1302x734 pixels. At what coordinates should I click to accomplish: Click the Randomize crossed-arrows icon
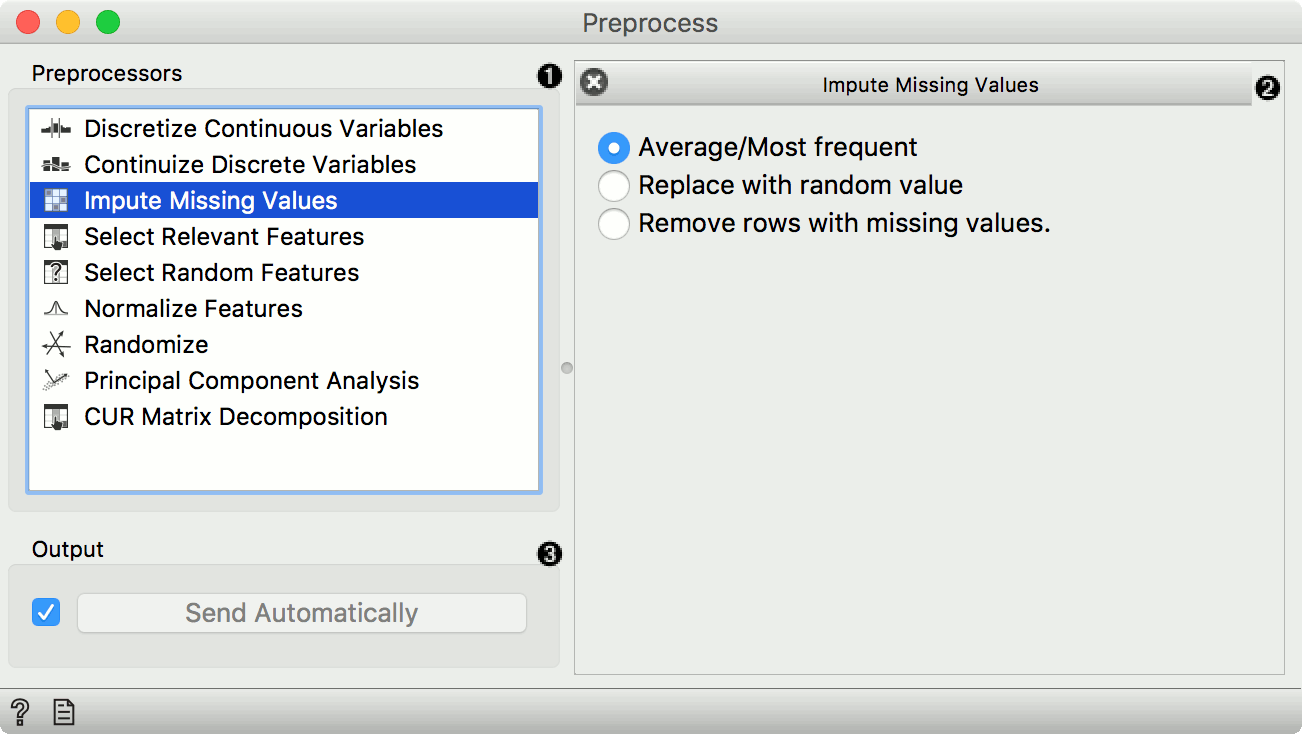56,345
